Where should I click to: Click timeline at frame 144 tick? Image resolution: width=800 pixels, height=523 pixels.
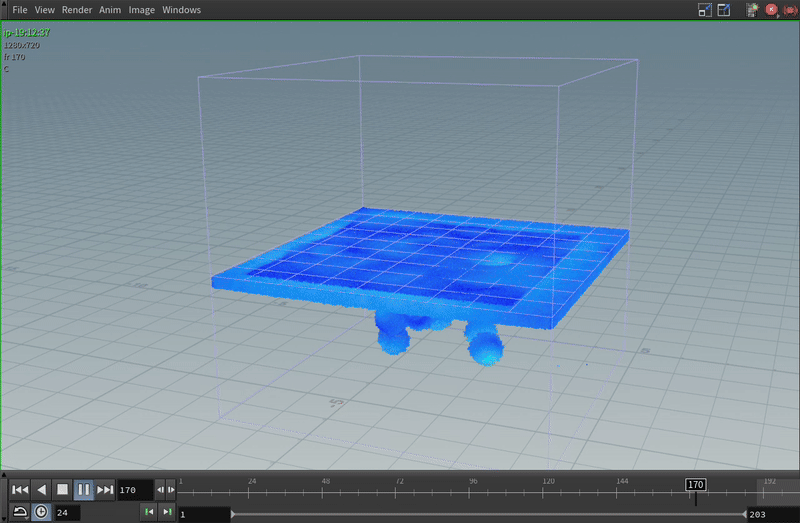click(616, 493)
